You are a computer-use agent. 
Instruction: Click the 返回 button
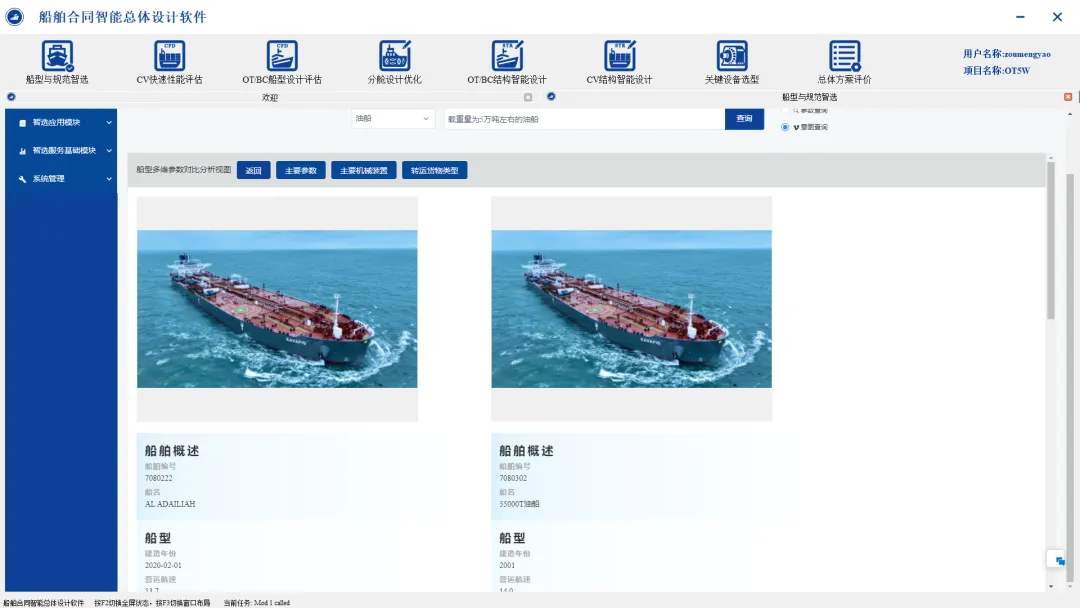point(253,171)
